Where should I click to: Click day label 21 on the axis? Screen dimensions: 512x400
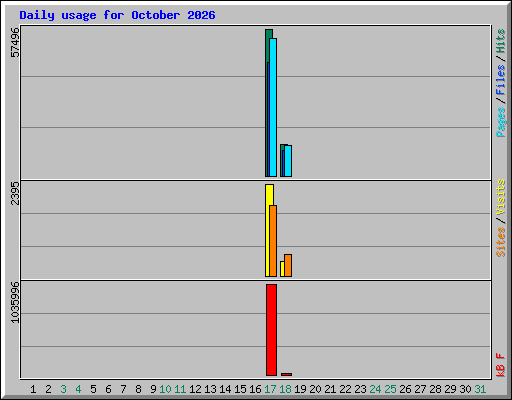[330, 389]
